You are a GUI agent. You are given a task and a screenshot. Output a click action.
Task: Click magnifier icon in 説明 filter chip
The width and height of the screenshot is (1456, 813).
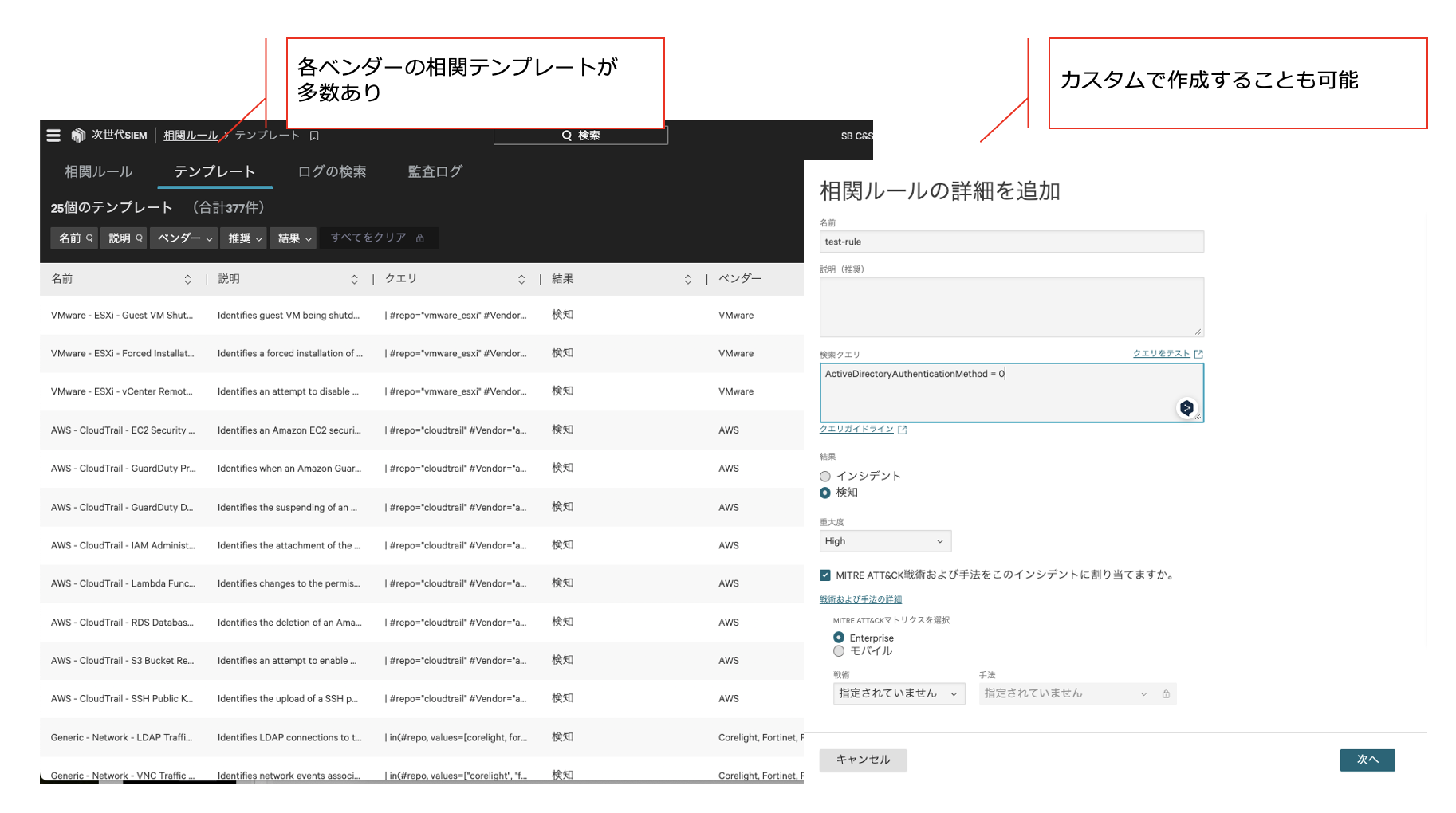[139, 238]
